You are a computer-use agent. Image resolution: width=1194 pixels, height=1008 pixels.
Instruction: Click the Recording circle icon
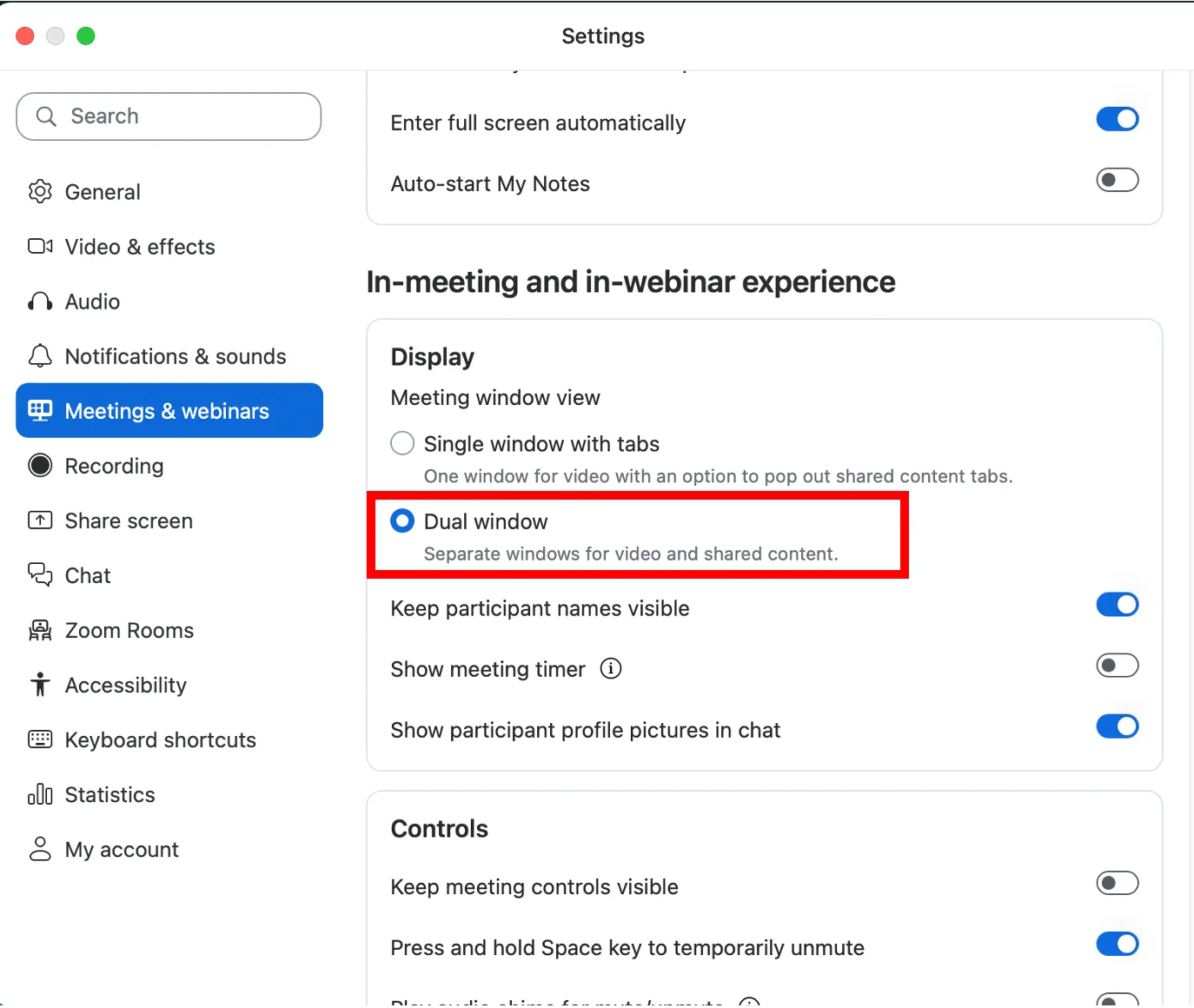[40, 465]
